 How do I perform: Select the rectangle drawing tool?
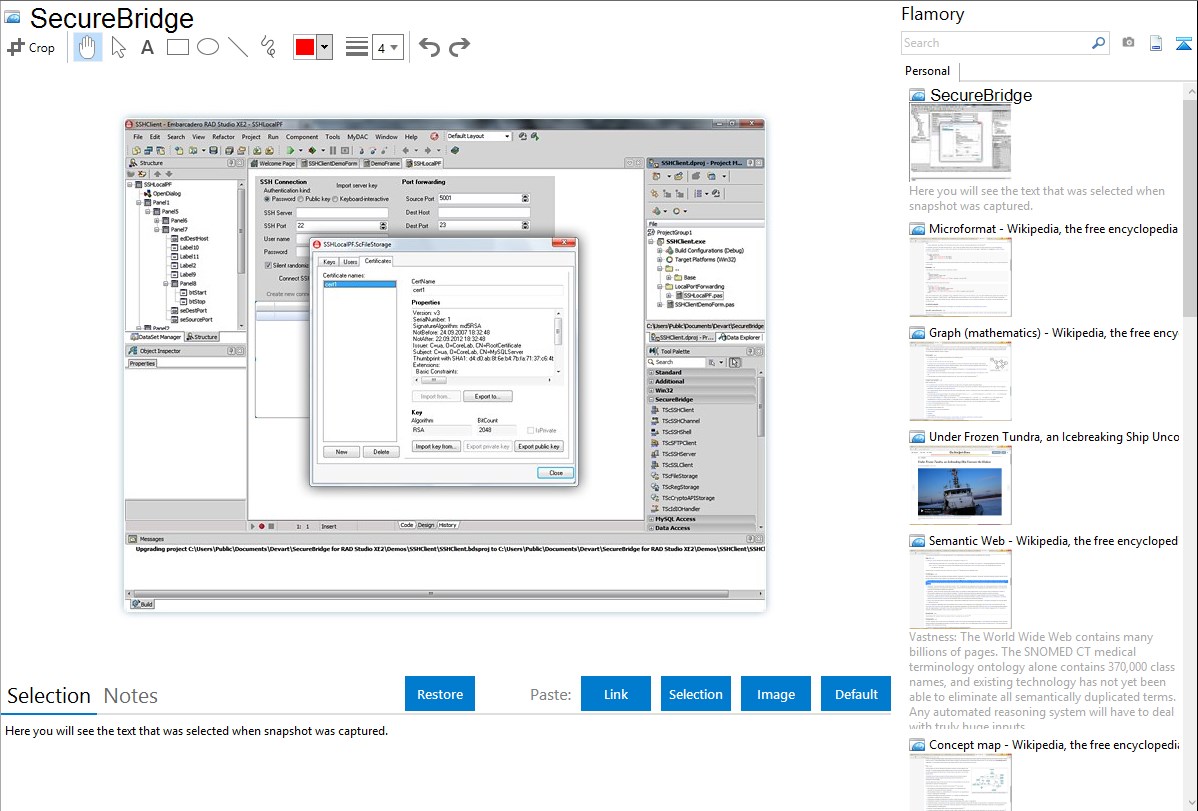point(177,47)
